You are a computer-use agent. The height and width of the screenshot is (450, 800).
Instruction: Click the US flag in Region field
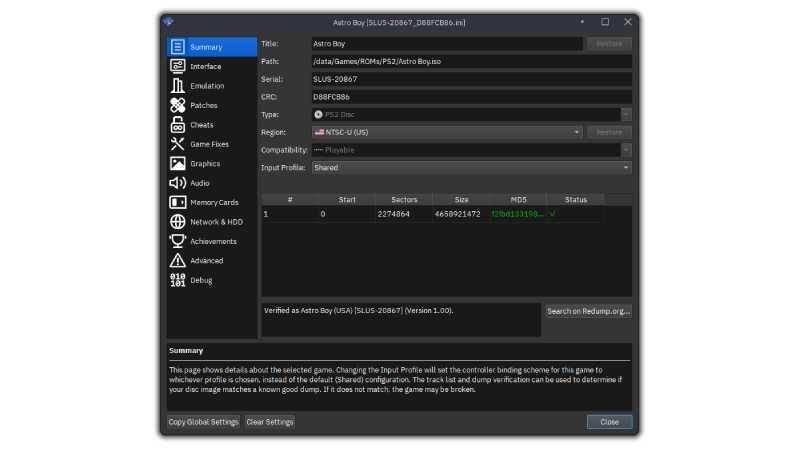[319, 132]
